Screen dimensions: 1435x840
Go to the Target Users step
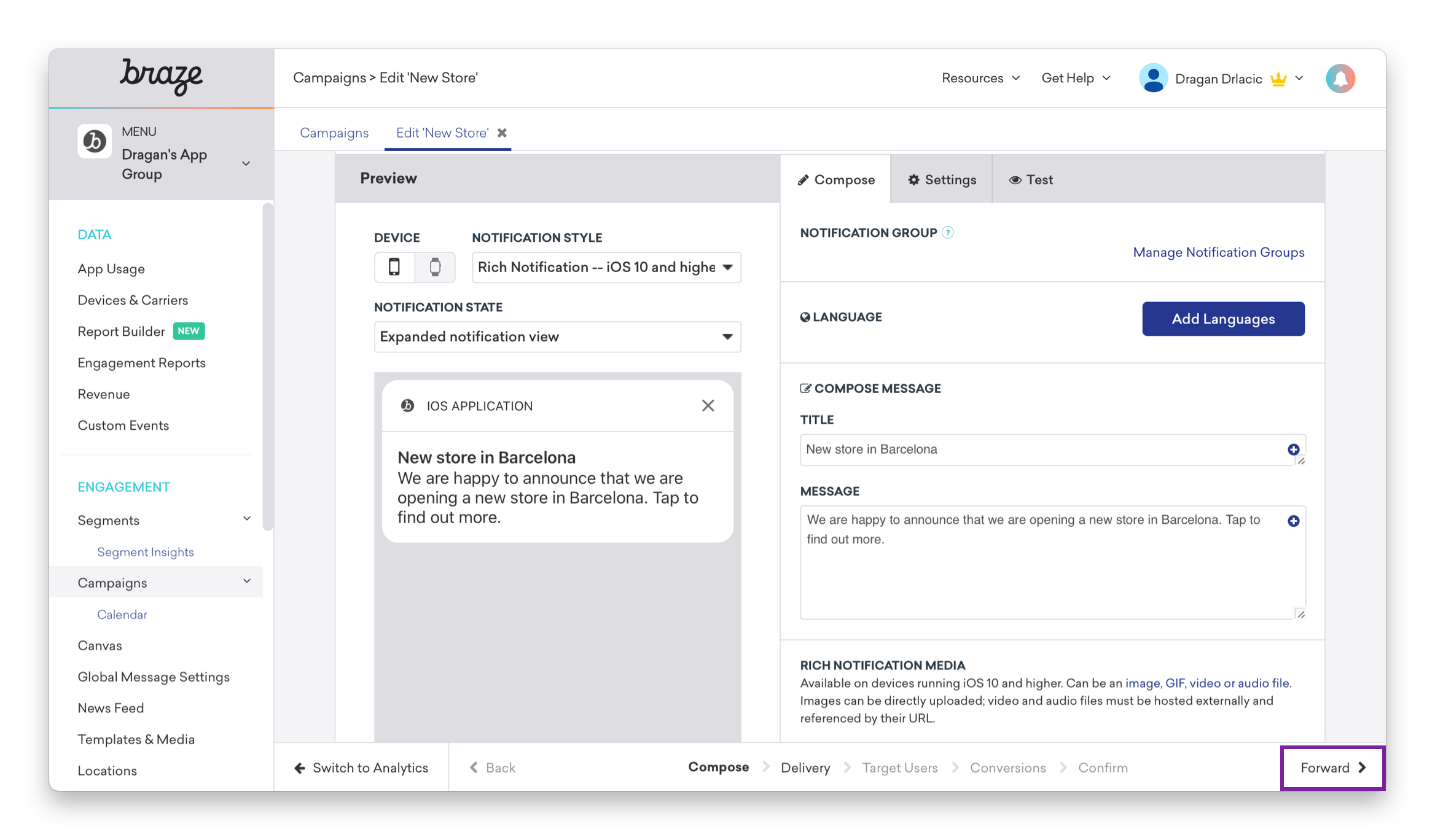coord(900,768)
